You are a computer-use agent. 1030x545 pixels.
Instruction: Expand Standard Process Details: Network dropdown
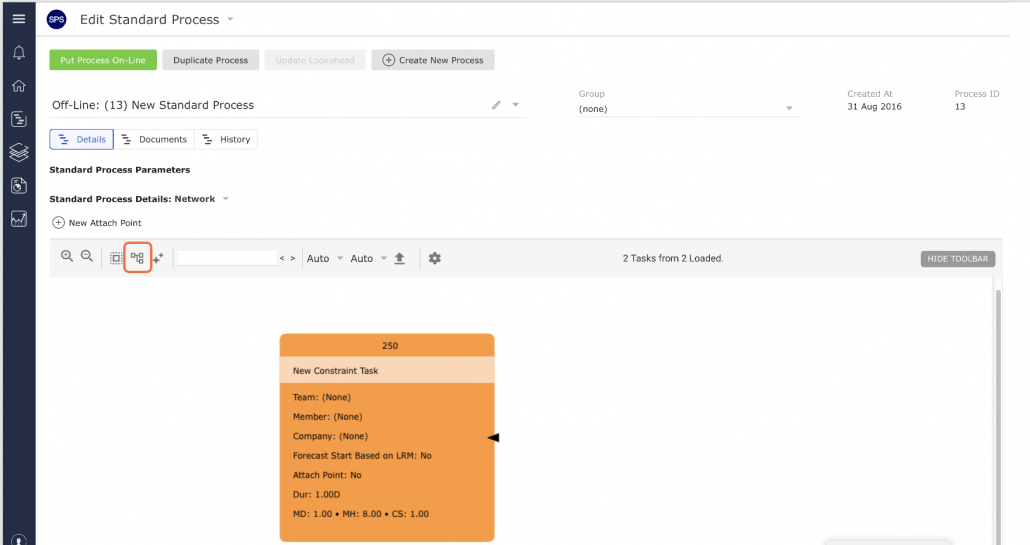tap(225, 199)
